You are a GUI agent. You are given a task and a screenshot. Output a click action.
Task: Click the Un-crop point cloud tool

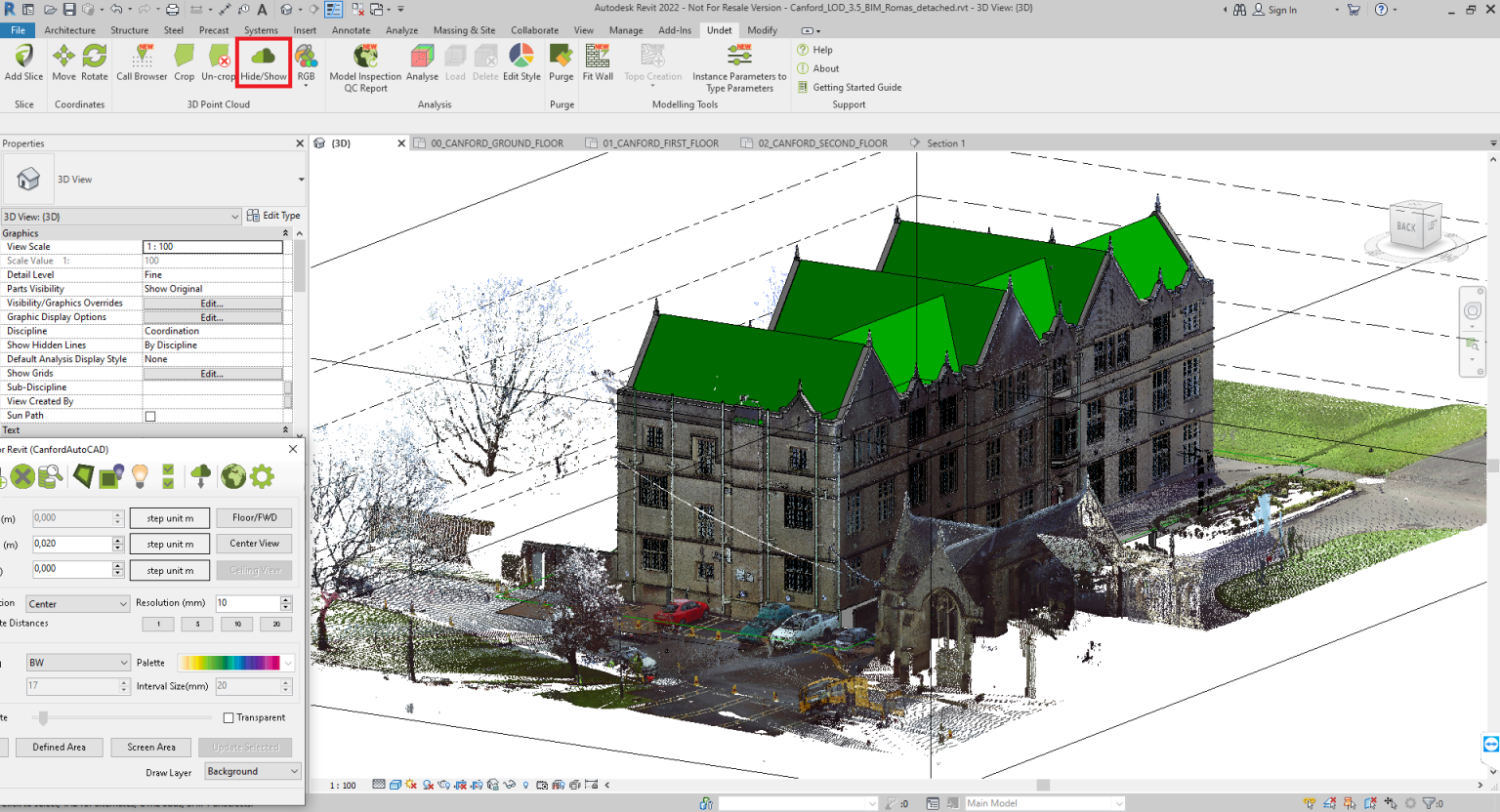(x=219, y=62)
